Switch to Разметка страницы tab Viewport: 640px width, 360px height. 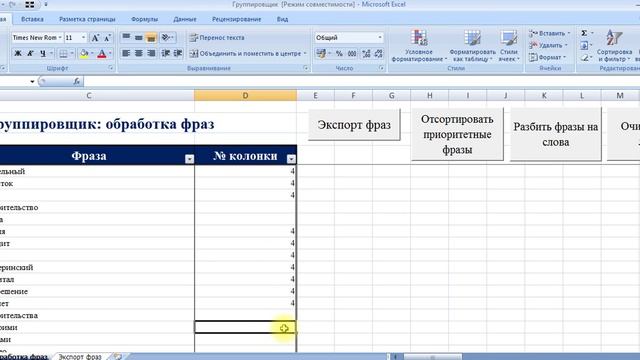pyautogui.click(x=87, y=19)
